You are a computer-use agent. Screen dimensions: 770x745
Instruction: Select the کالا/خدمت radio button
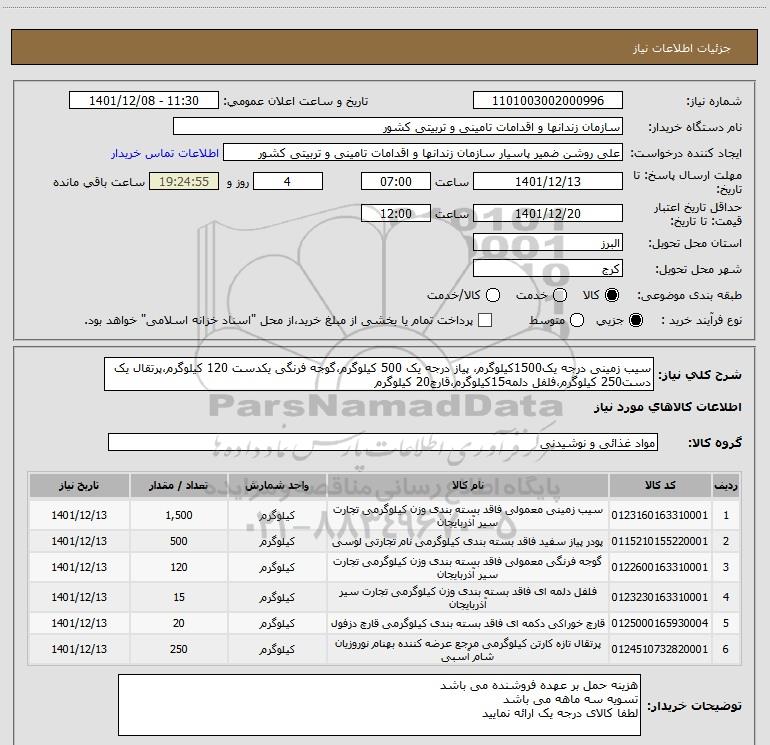[x=493, y=296]
